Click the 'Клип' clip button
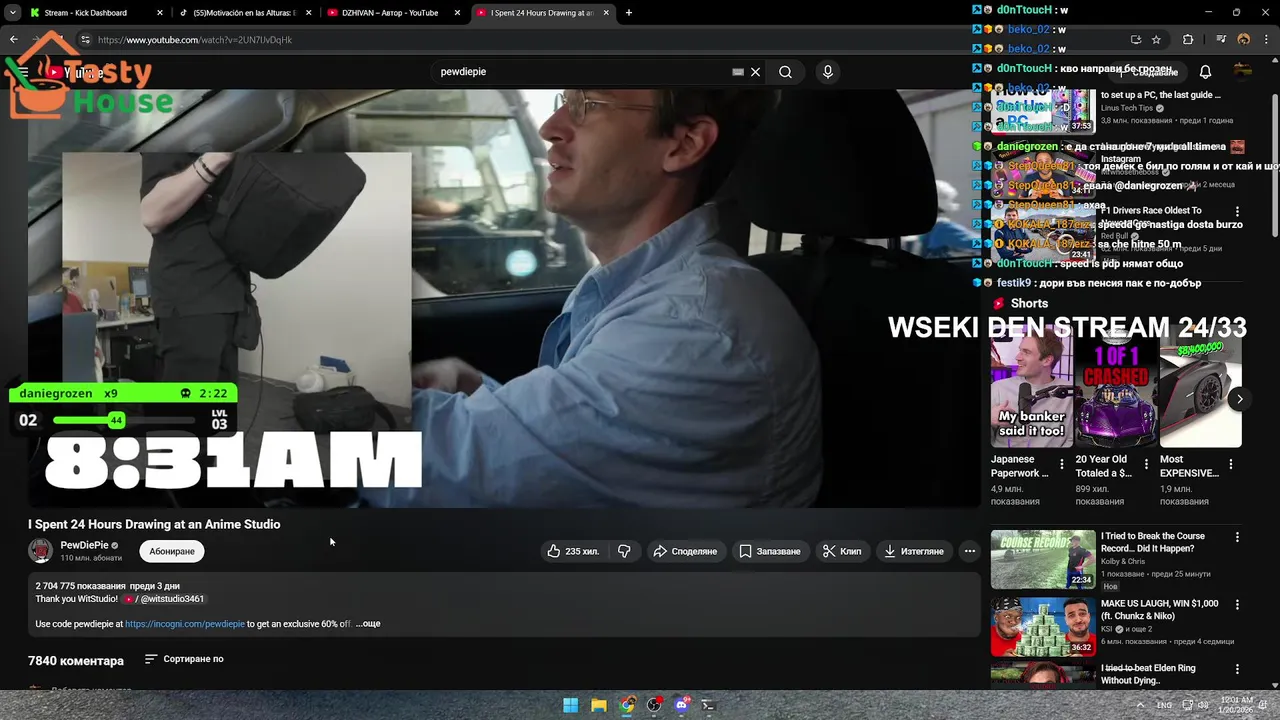1280x720 pixels. pyautogui.click(x=841, y=551)
